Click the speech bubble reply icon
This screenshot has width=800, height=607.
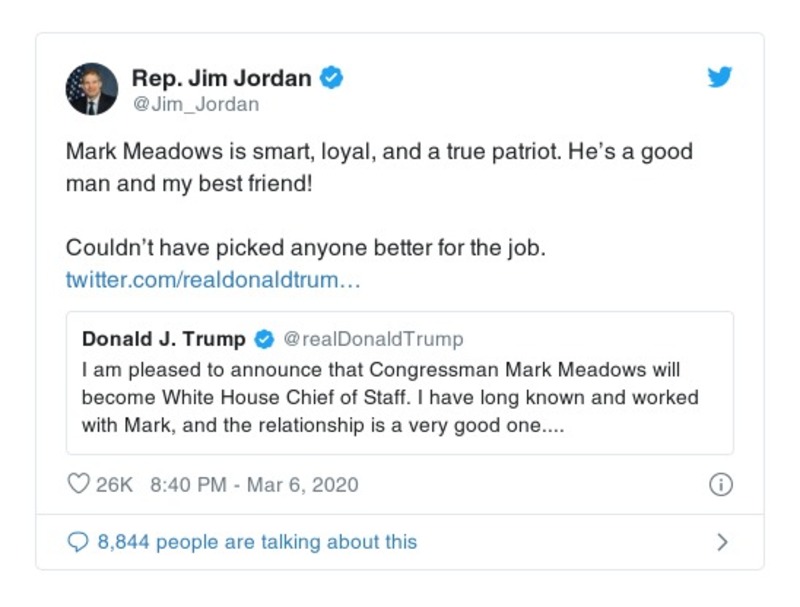tap(78, 542)
